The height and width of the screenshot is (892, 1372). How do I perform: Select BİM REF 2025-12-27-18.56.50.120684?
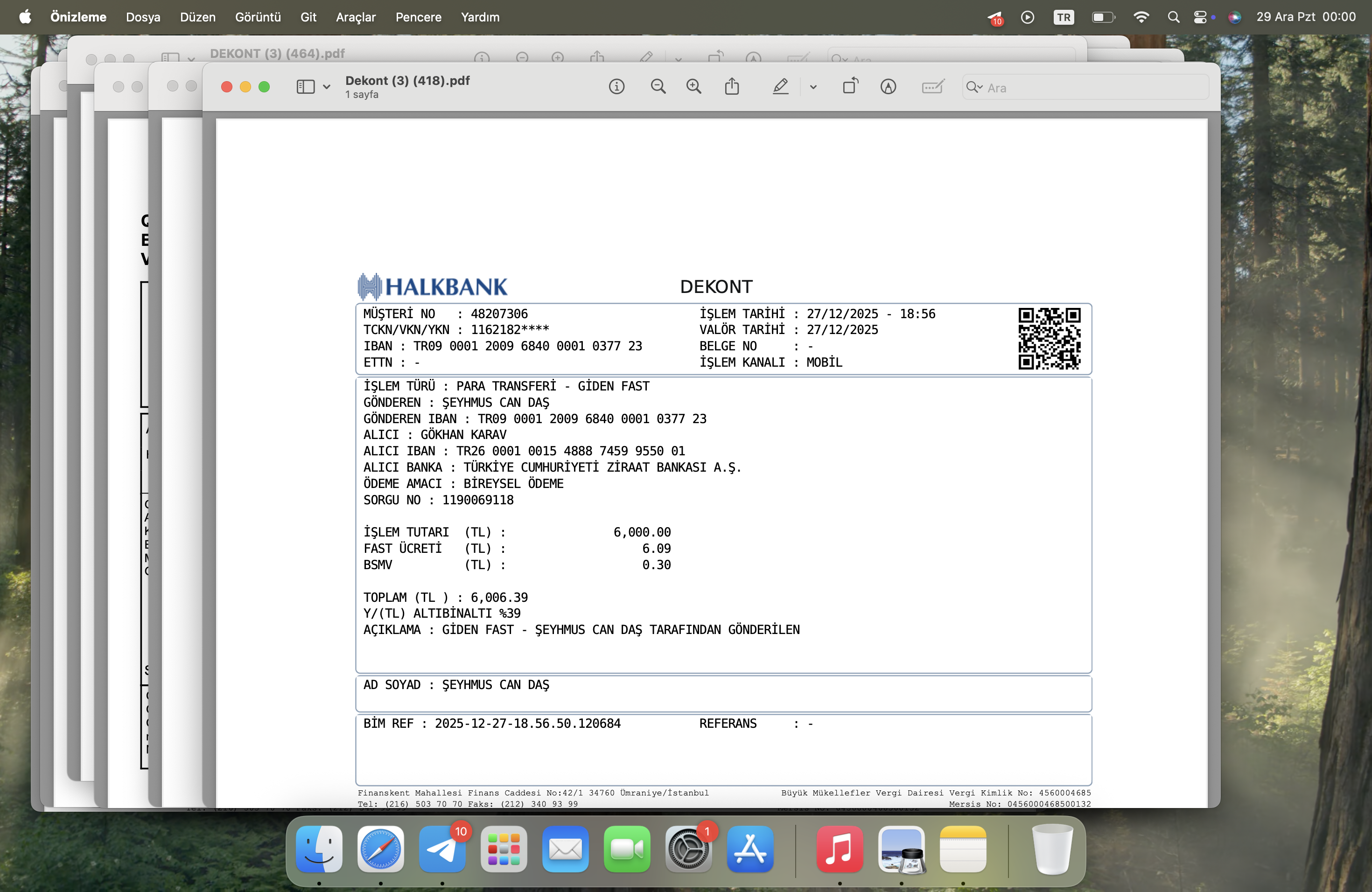pos(527,723)
